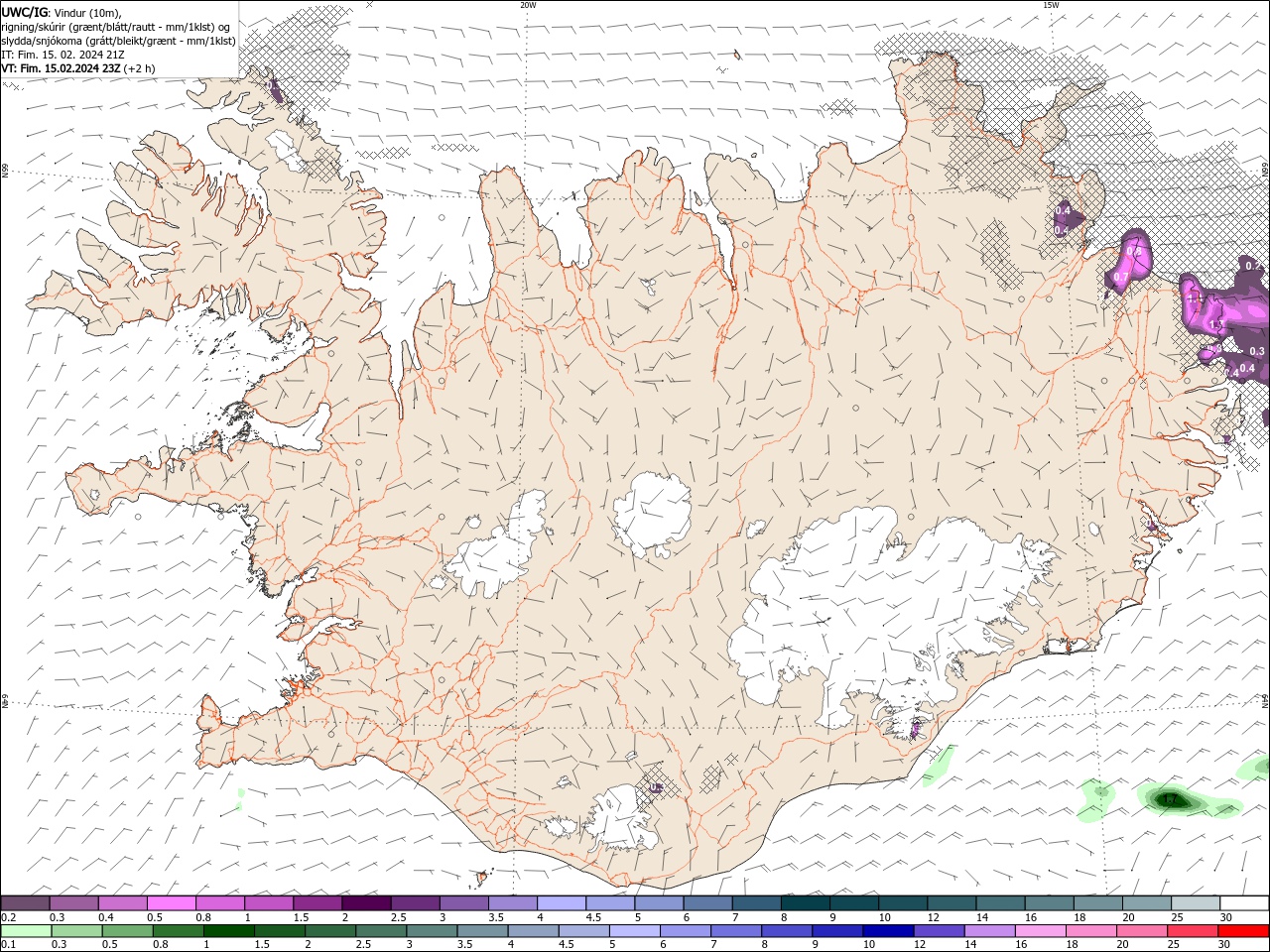Click the upper legend label 4.5

click(593, 917)
